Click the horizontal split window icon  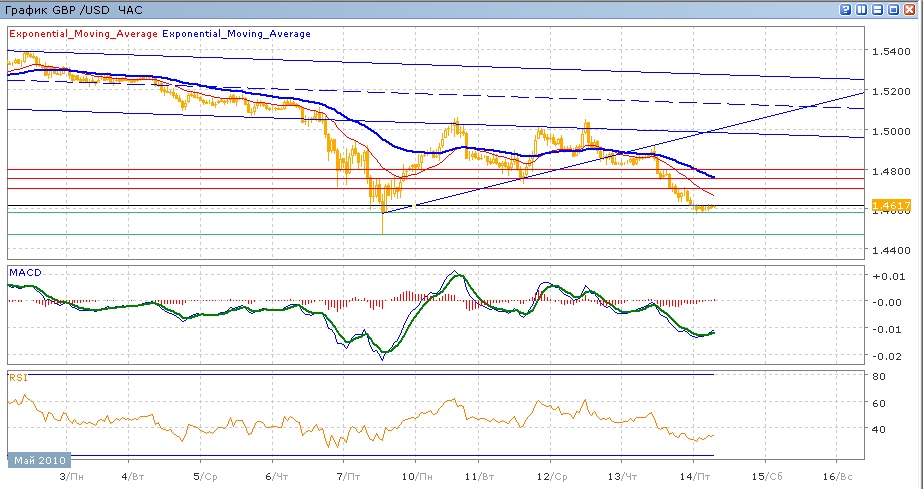[x=879, y=9]
